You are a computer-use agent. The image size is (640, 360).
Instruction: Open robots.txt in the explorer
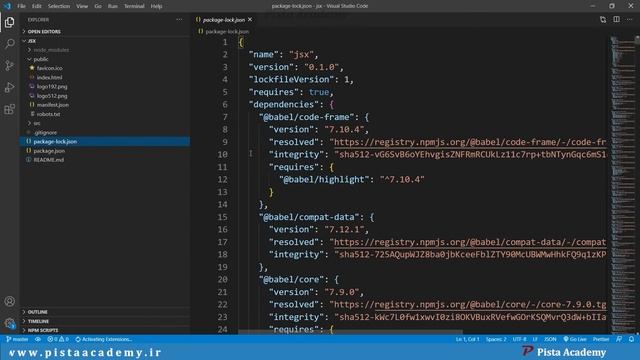48,114
